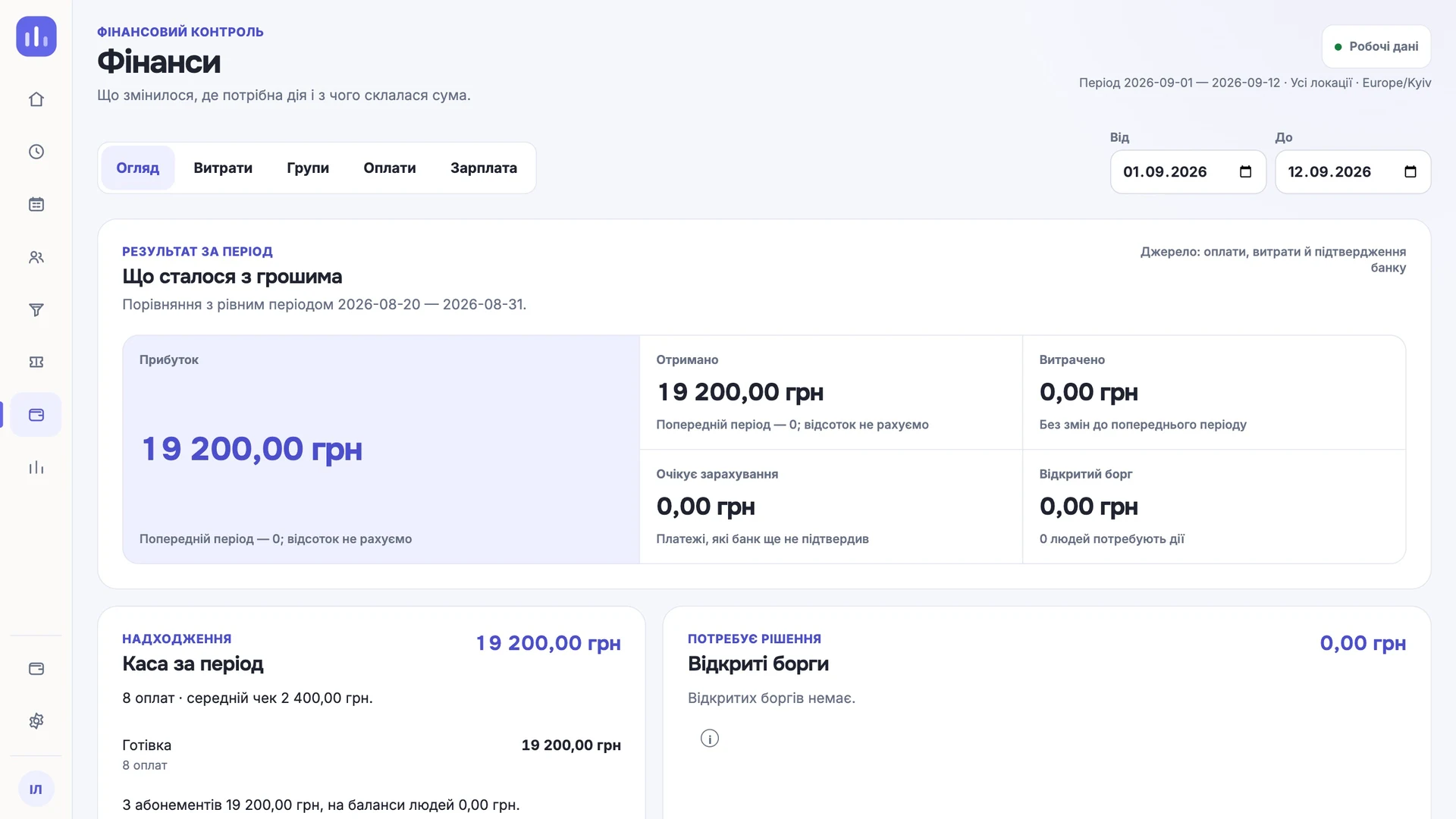Open the funnel leads sidebar icon
The height and width of the screenshot is (819, 1456).
pyautogui.click(x=36, y=309)
